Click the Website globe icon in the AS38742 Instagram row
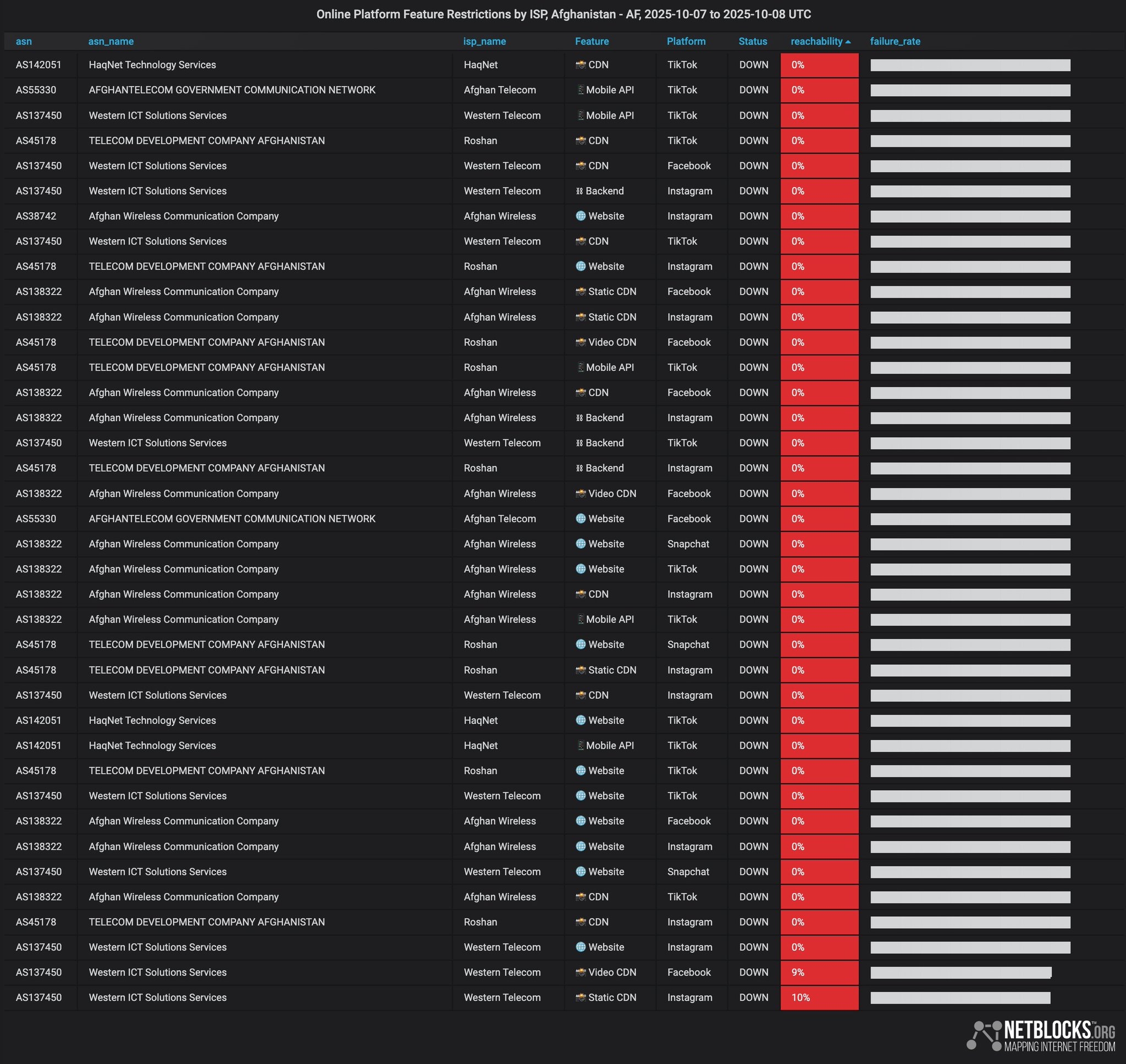Viewport: 1126px width, 1064px height. click(x=581, y=216)
